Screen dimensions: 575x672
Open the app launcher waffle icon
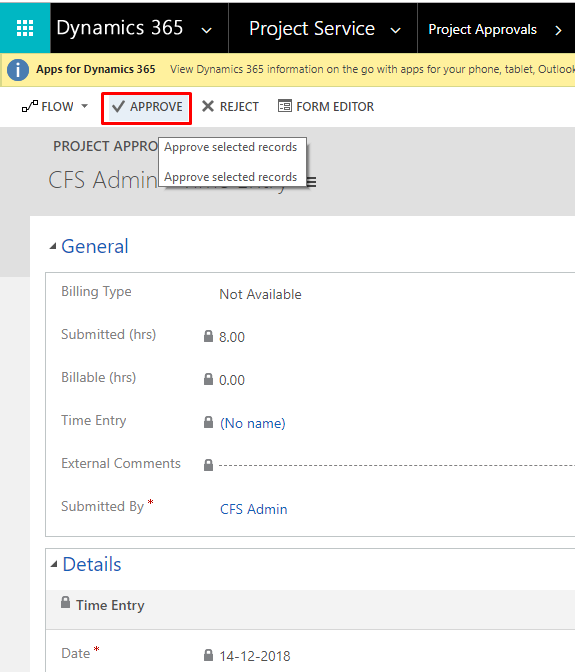point(25,28)
